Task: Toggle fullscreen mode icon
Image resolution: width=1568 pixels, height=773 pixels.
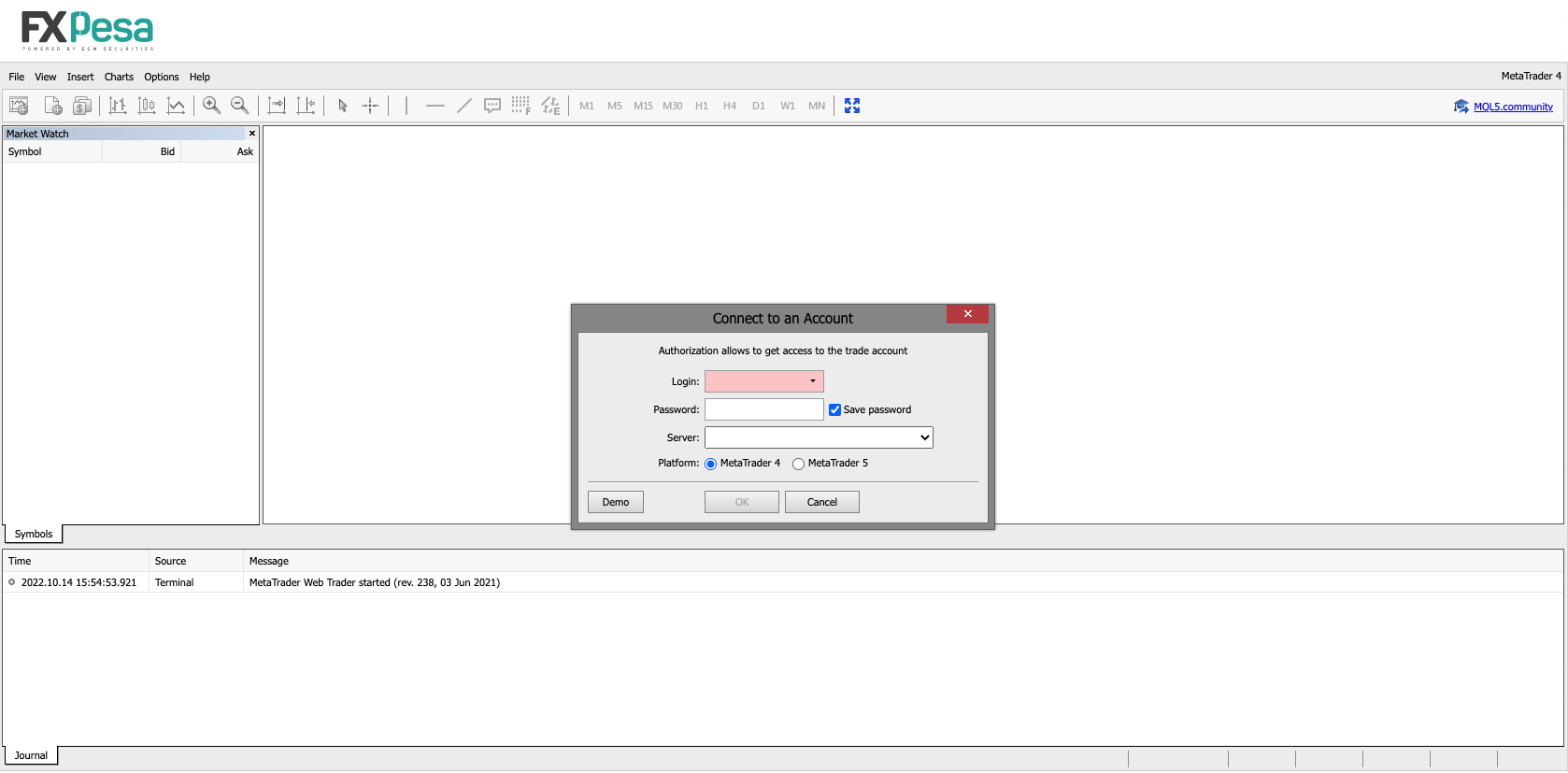Action: [x=852, y=106]
